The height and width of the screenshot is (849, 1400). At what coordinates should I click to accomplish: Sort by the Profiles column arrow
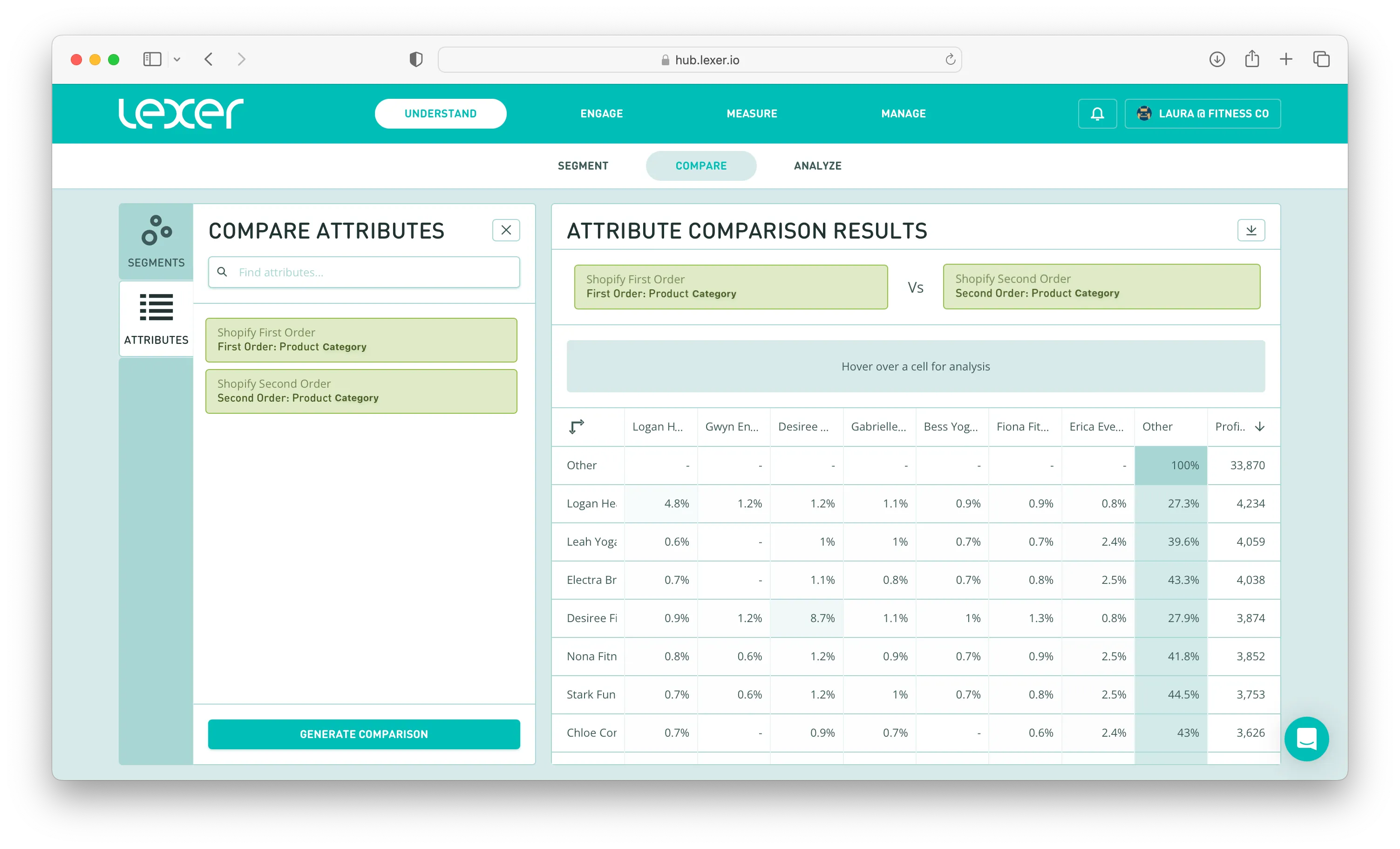tap(1259, 426)
